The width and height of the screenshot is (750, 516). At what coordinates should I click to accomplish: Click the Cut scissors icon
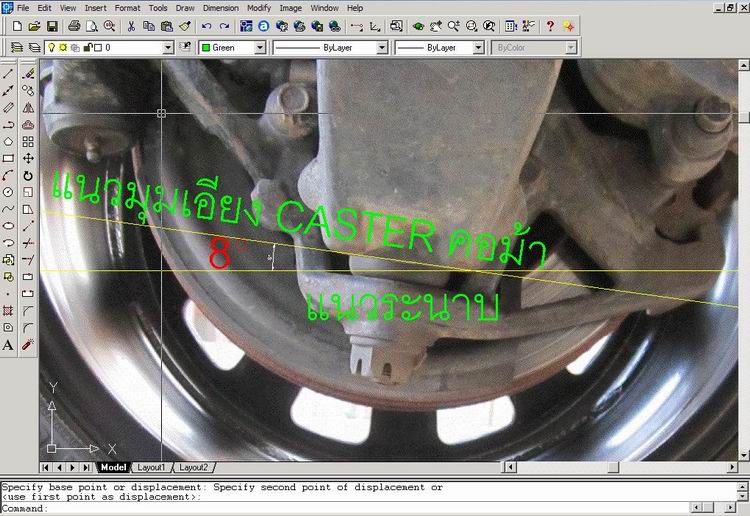[132, 26]
